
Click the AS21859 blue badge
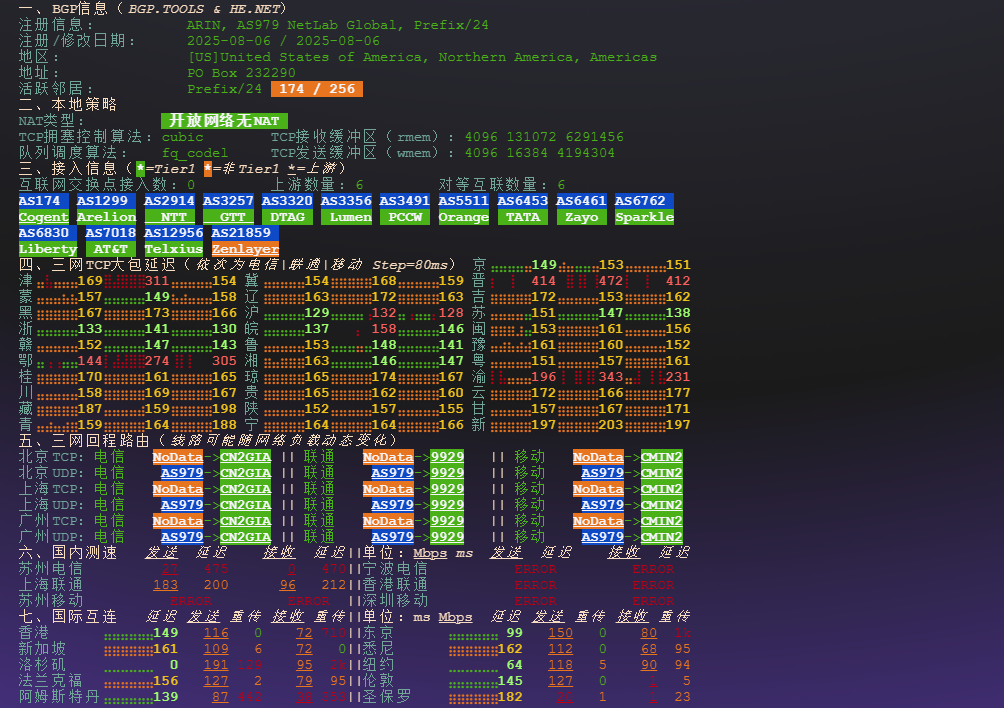245,233
